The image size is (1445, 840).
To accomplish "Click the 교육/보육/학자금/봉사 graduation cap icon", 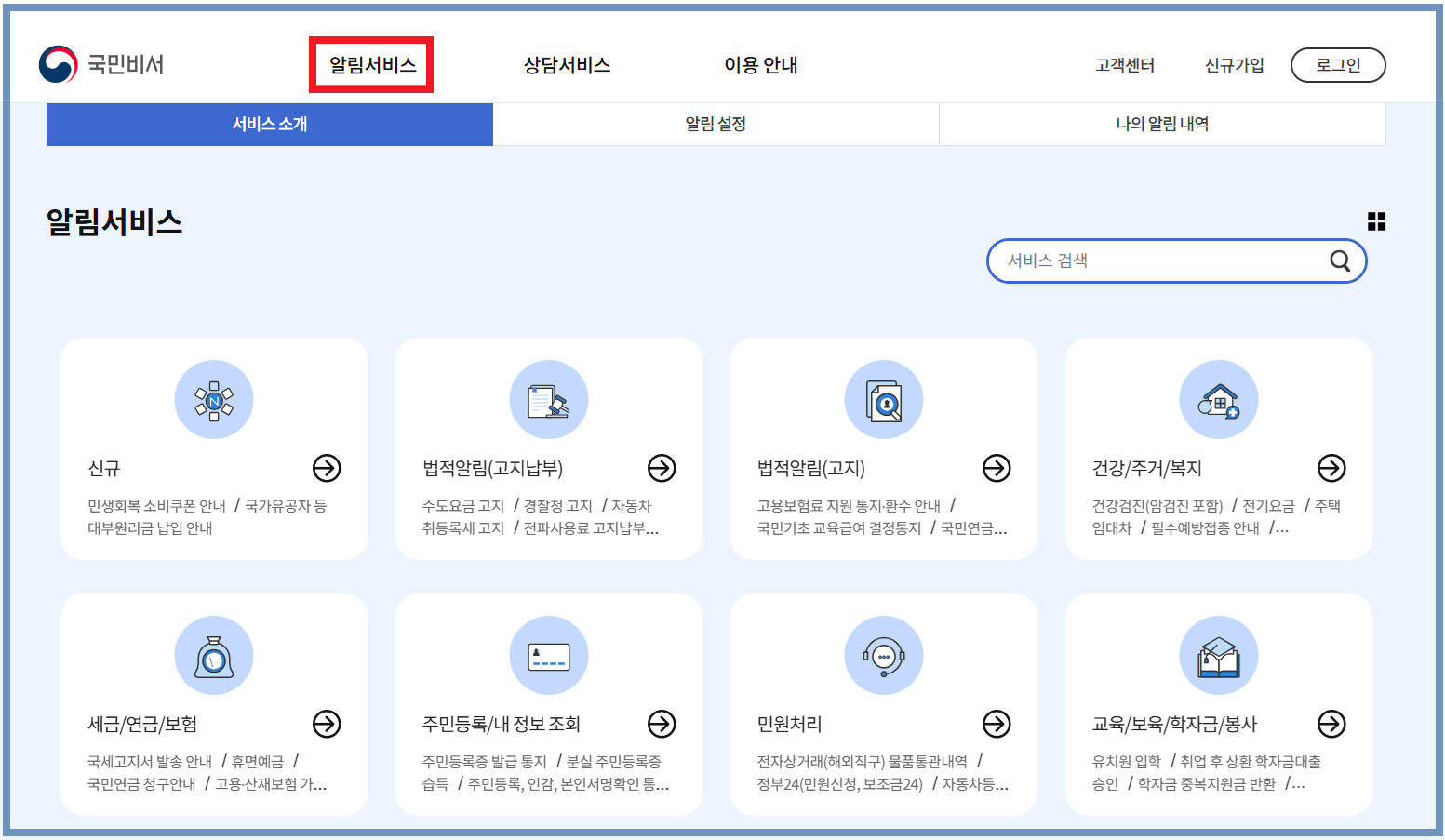I will click(x=1219, y=655).
